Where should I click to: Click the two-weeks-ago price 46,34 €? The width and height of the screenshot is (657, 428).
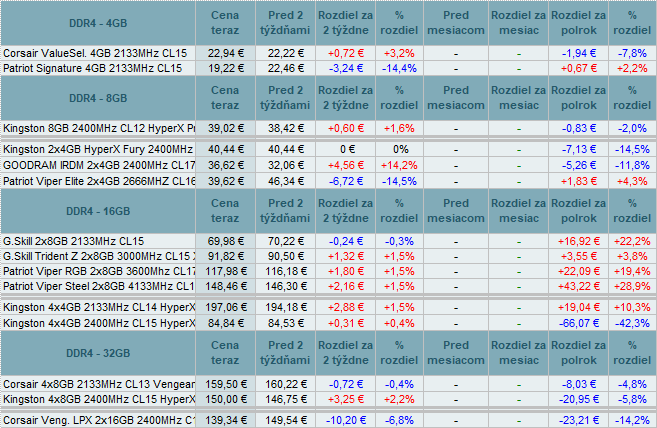tap(286, 181)
